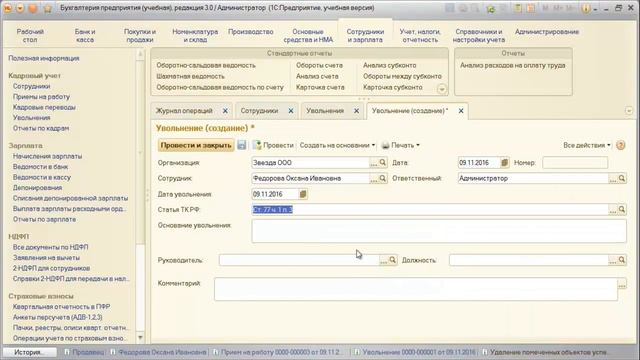
Task: Click the Провести post document button
Action: [x=273, y=145]
